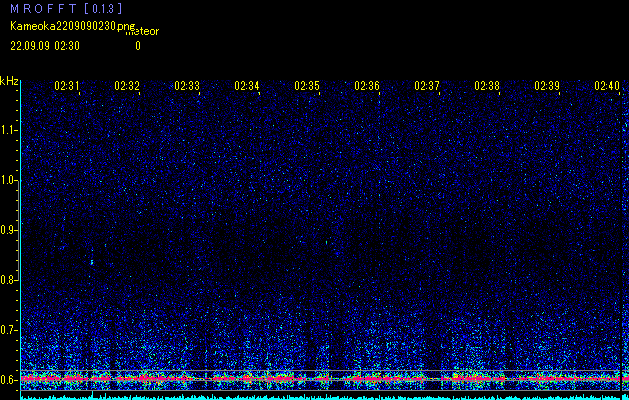Pick the 02:36 time marker
629x400 pixels.
pyautogui.click(x=367, y=86)
